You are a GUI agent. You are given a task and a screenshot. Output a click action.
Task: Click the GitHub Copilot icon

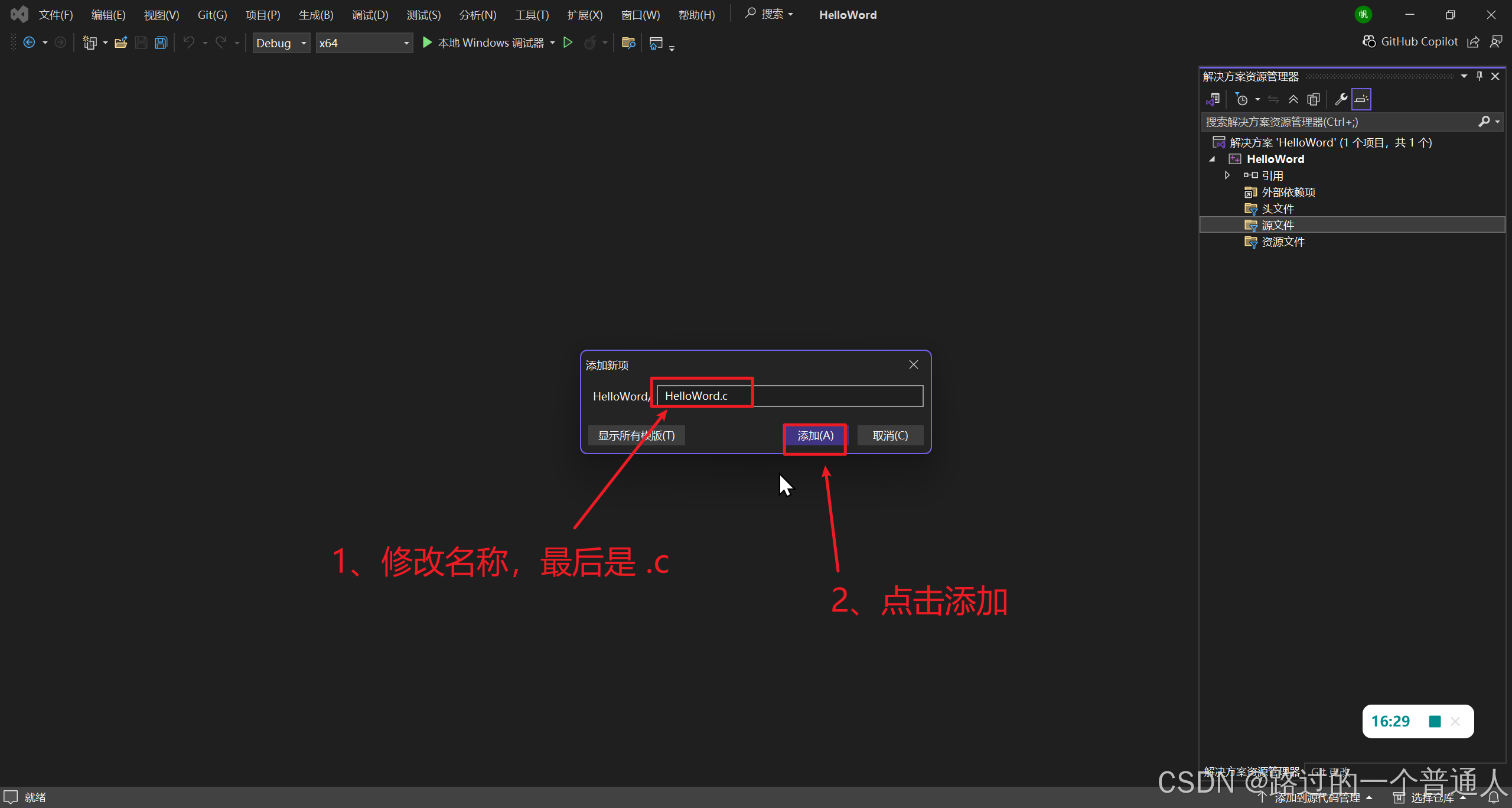point(1369,41)
